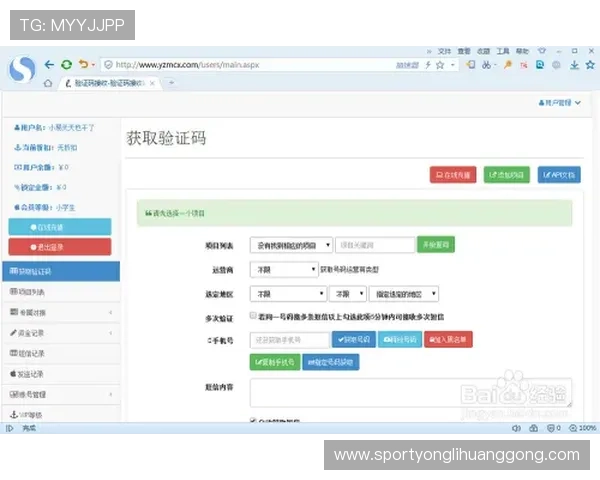The image size is (600, 480).
Task: Click the lightning speed-mode icon
Action: click(428, 65)
